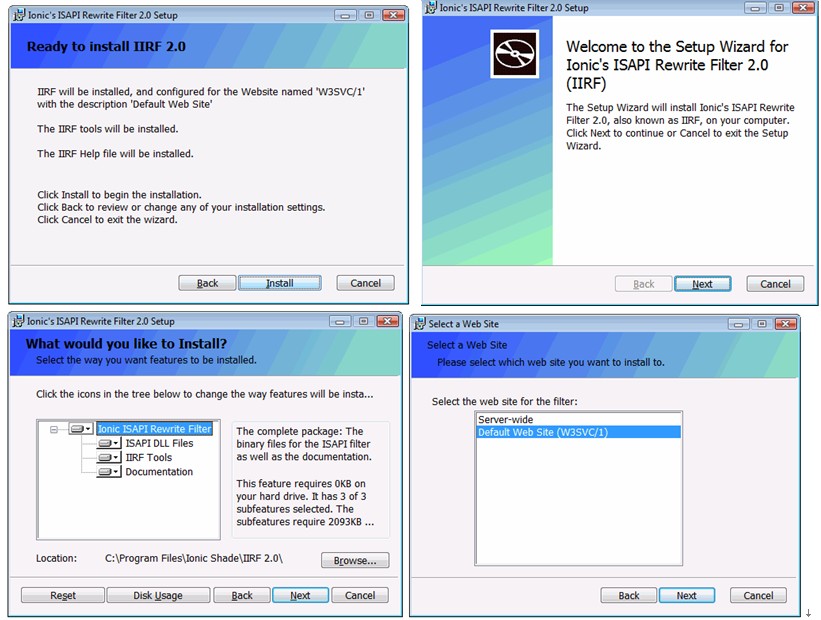Select Documentation tree item
Viewport: 821px width, 620px height.
click(159, 472)
